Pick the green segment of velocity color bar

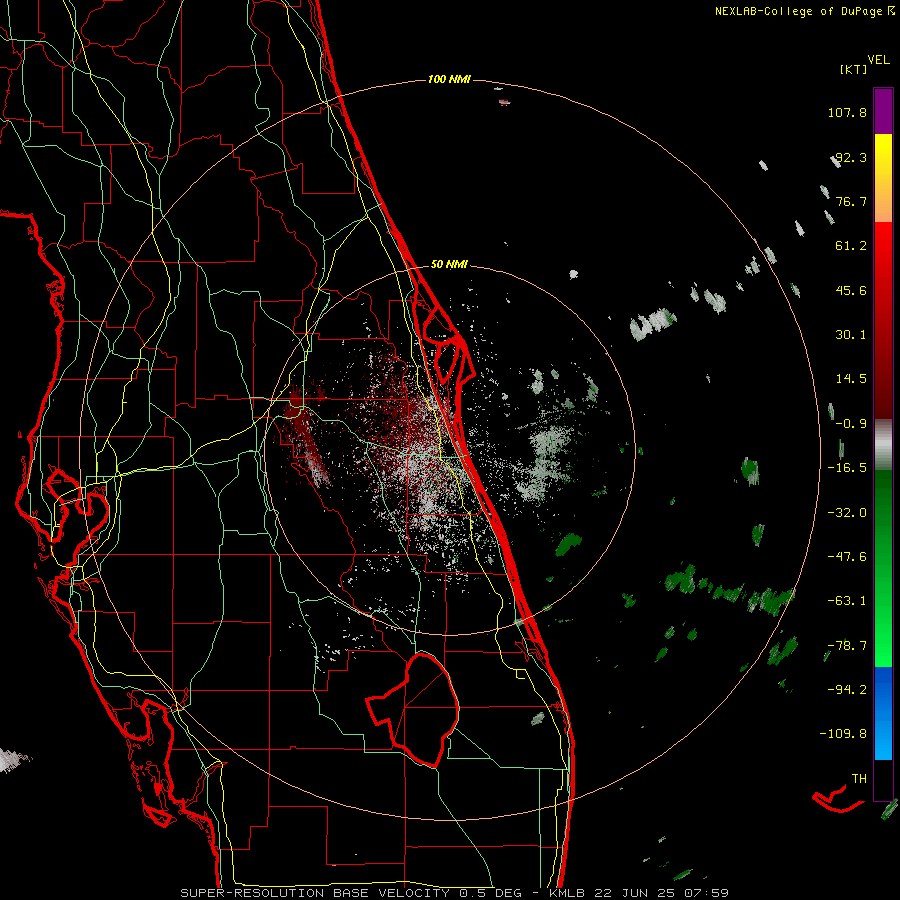(x=883, y=568)
